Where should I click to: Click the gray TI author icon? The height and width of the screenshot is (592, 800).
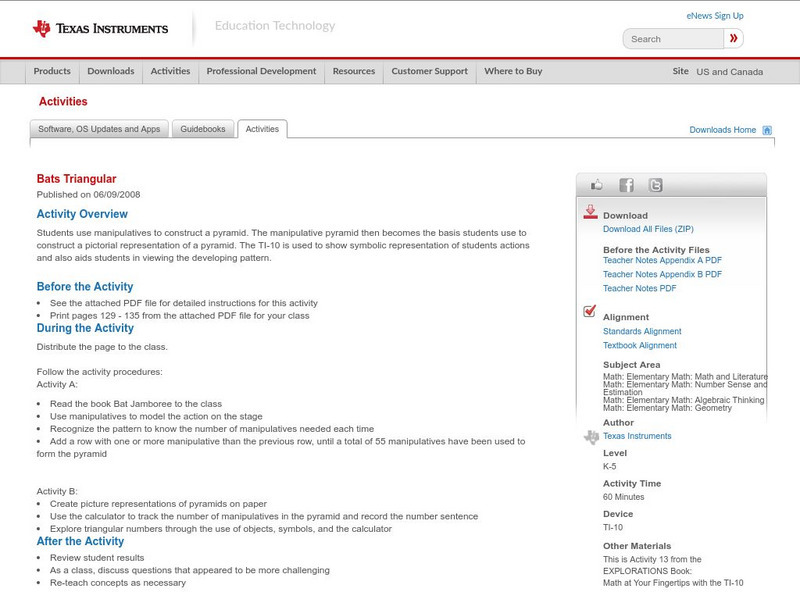(x=591, y=437)
